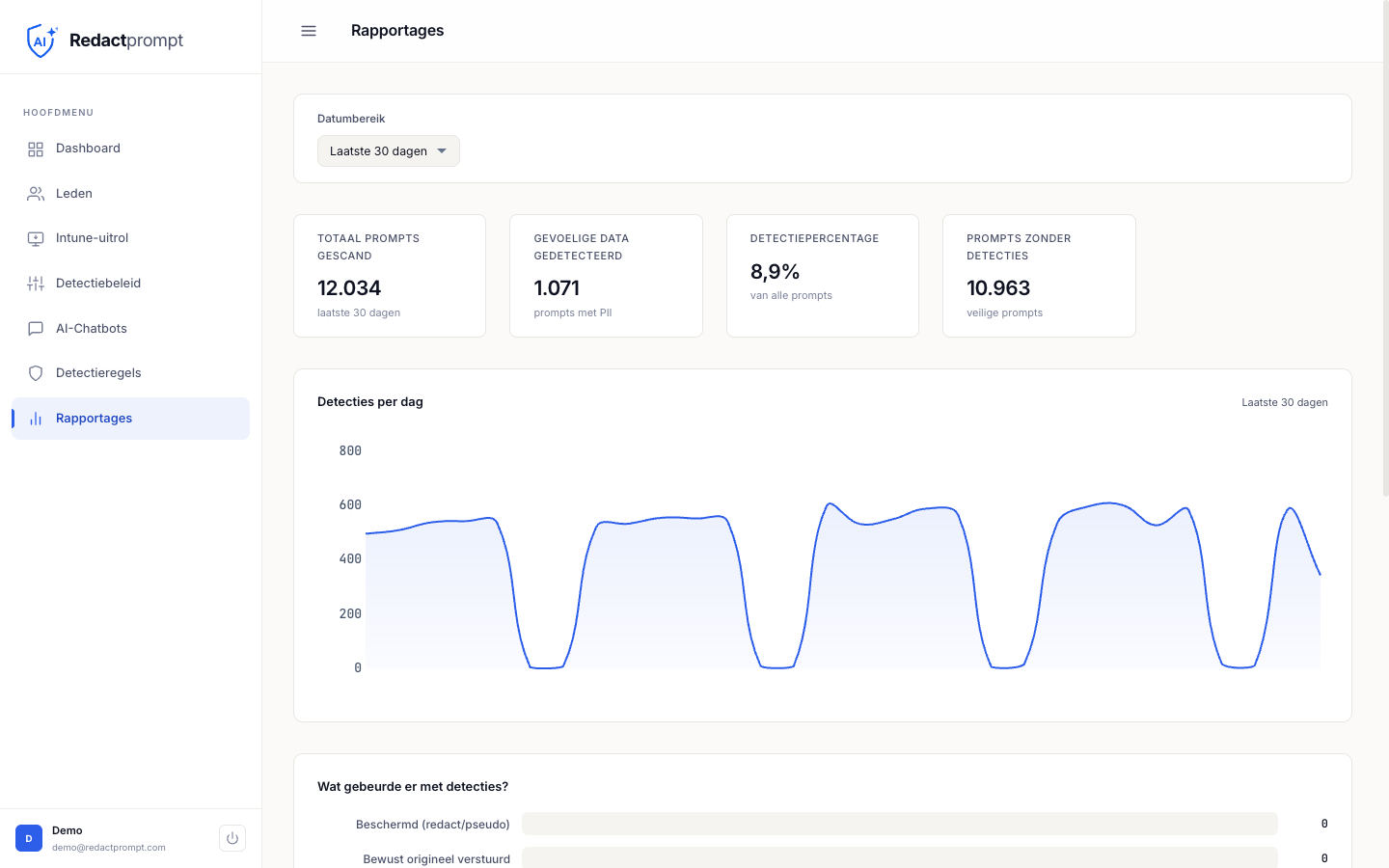Image resolution: width=1389 pixels, height=868 pixels.
Task: Click the van alle prompts caption
Action: pos(791,296)
